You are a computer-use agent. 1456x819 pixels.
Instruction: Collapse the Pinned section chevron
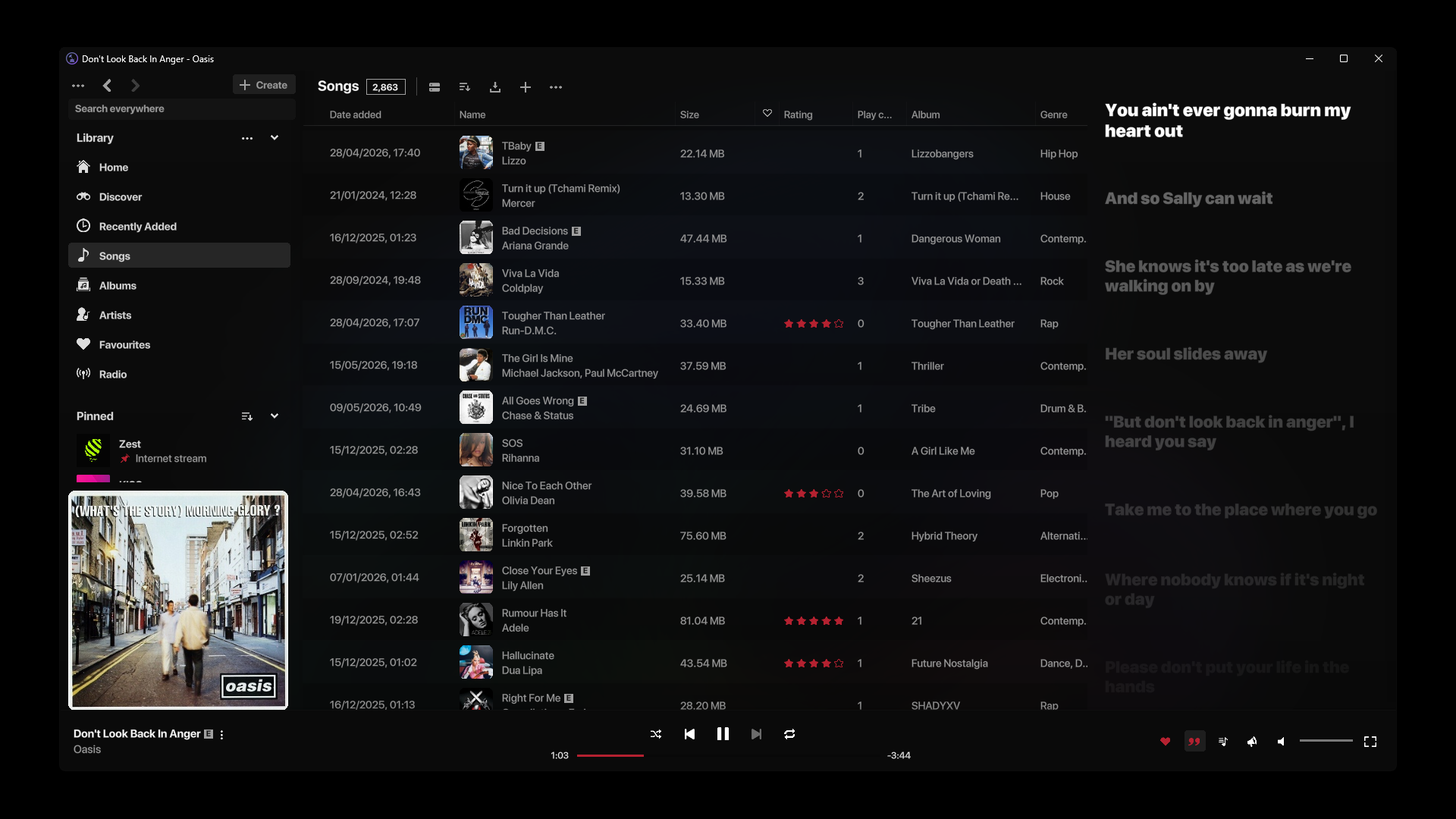pyautogui.click(x=275, y=416)
